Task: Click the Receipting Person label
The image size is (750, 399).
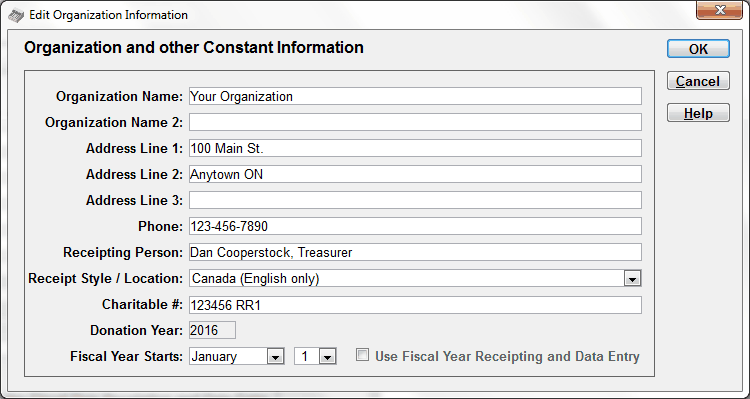Action: [123, 253]
